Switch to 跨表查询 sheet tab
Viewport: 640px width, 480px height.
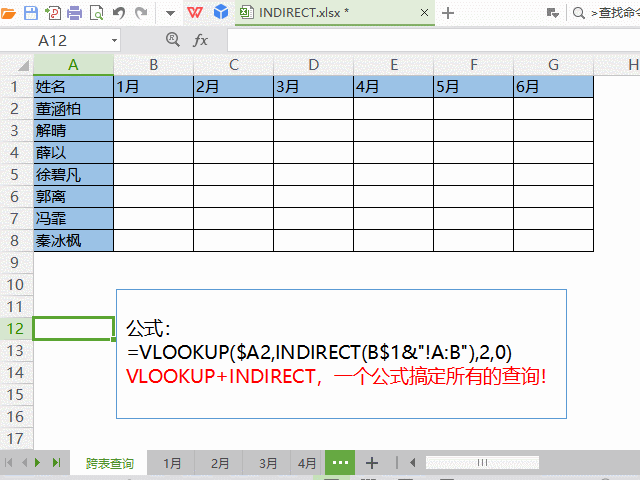(109, 463)
